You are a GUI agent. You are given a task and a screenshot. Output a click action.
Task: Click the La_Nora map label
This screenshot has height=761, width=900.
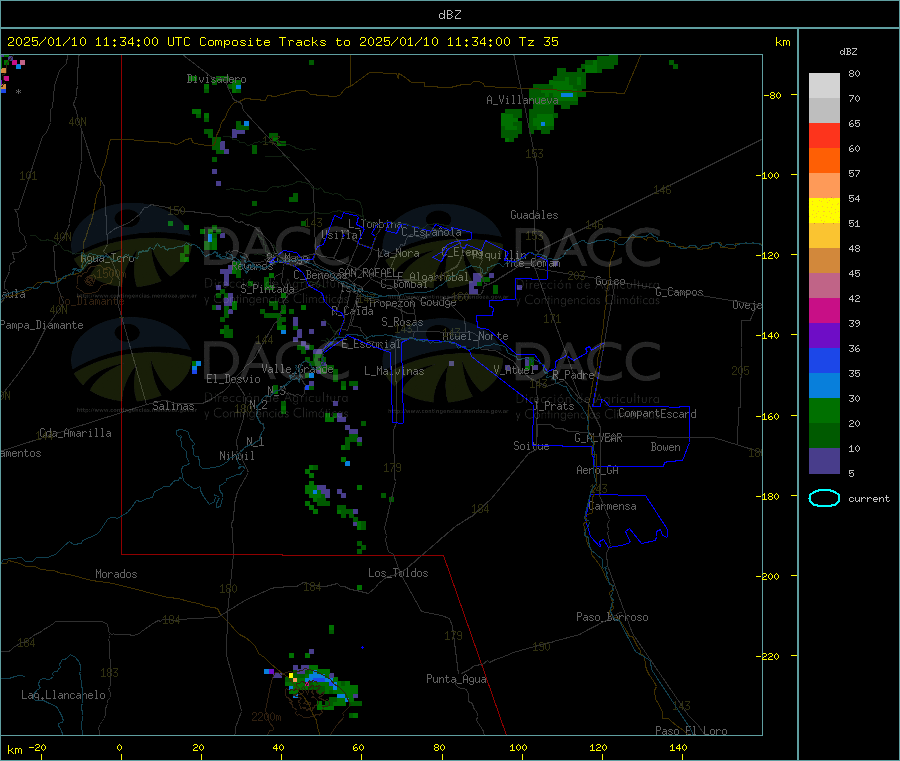coord(398,253)
